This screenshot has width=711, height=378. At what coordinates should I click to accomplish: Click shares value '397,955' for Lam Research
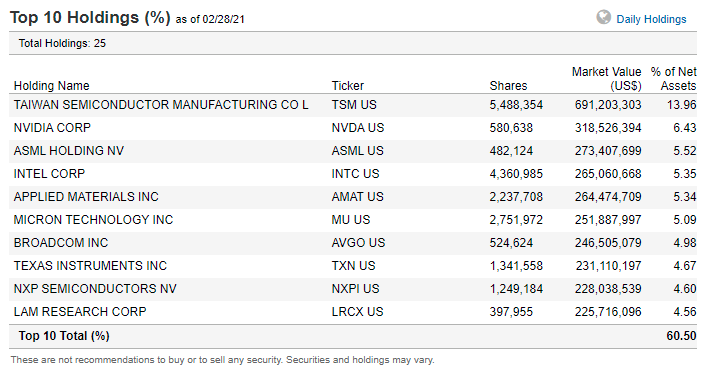point(511,312)
